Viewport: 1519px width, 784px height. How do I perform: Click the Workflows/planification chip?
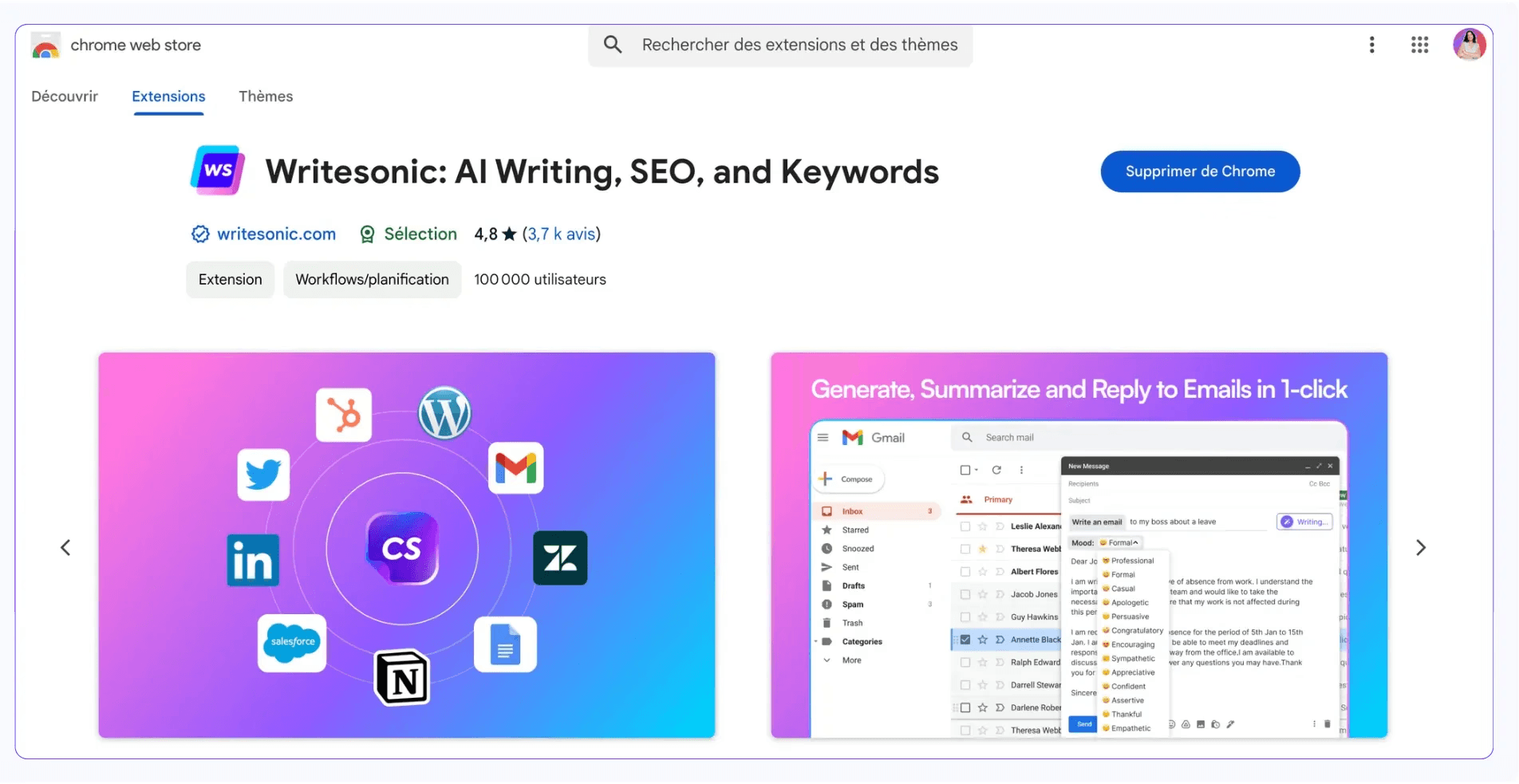[372, 279]
